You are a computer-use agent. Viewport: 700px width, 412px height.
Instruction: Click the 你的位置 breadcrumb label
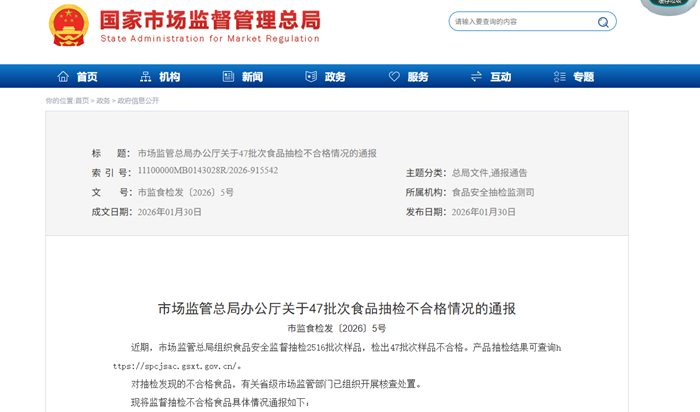point(60,101)
